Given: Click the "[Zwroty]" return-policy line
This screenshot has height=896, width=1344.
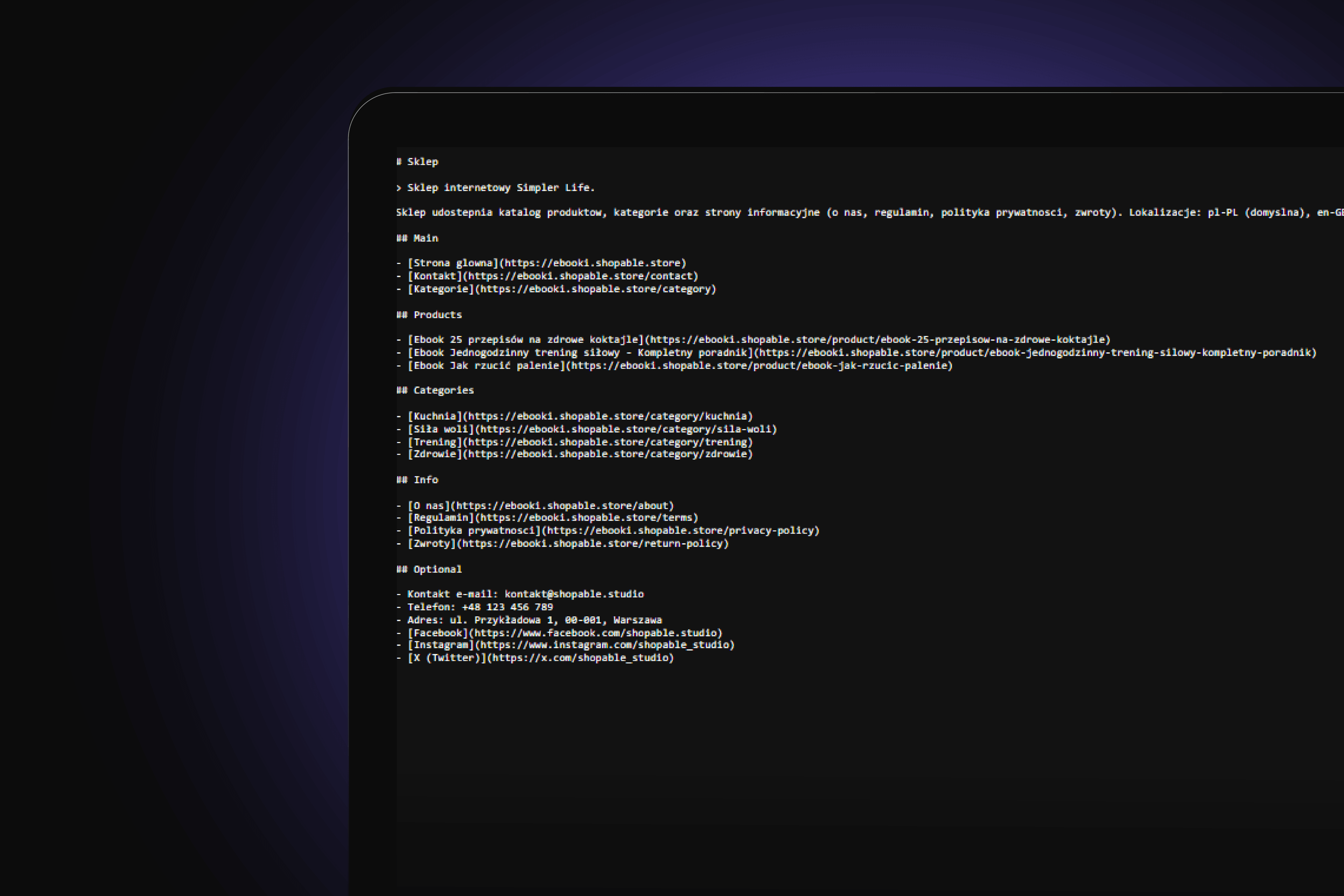Looking at the screenshot, I should 563,544.
